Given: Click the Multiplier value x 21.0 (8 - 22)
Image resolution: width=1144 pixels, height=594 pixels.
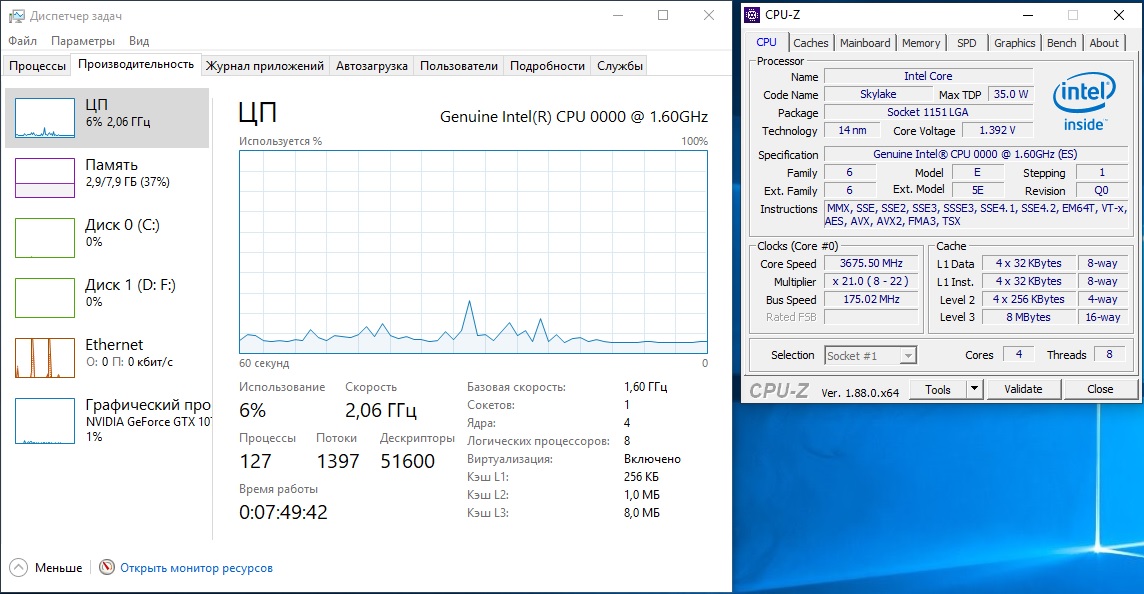Looking at the screenshot, I should click(871, 281).
